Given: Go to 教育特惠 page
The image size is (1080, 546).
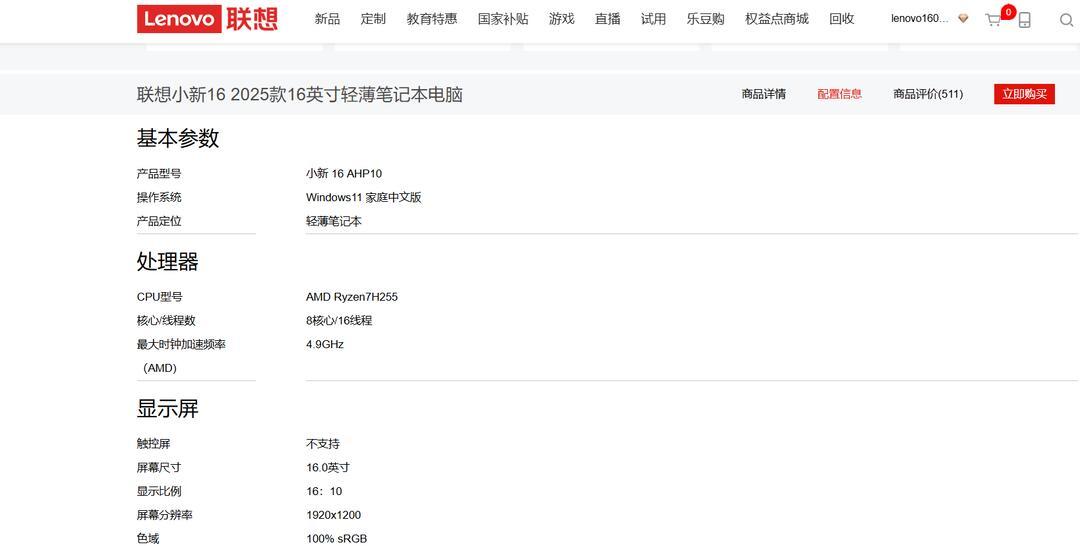Looking at the screenshot, I should click(x=432, y=19).
